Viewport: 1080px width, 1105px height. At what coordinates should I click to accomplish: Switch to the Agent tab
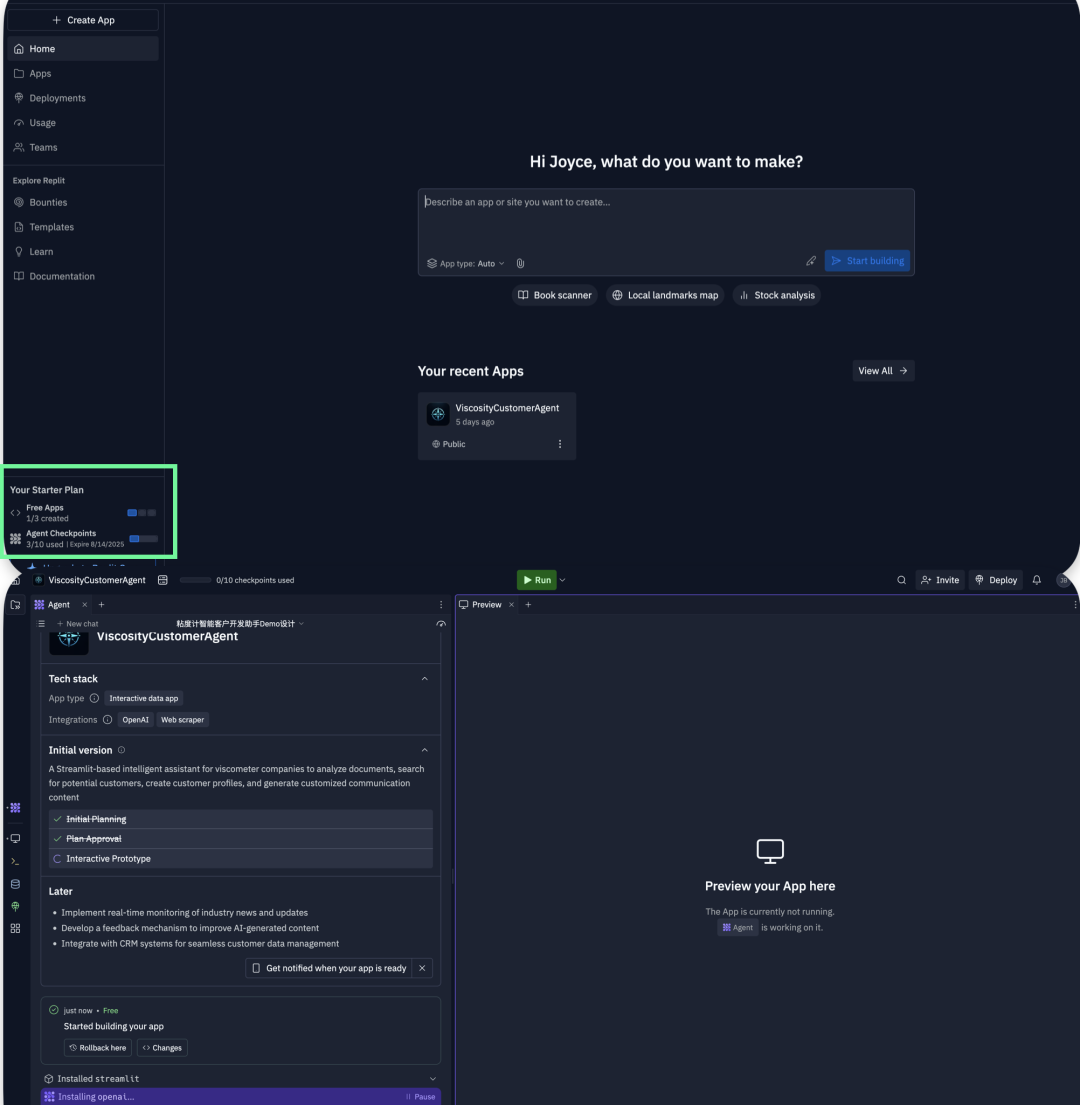[53, 605]
